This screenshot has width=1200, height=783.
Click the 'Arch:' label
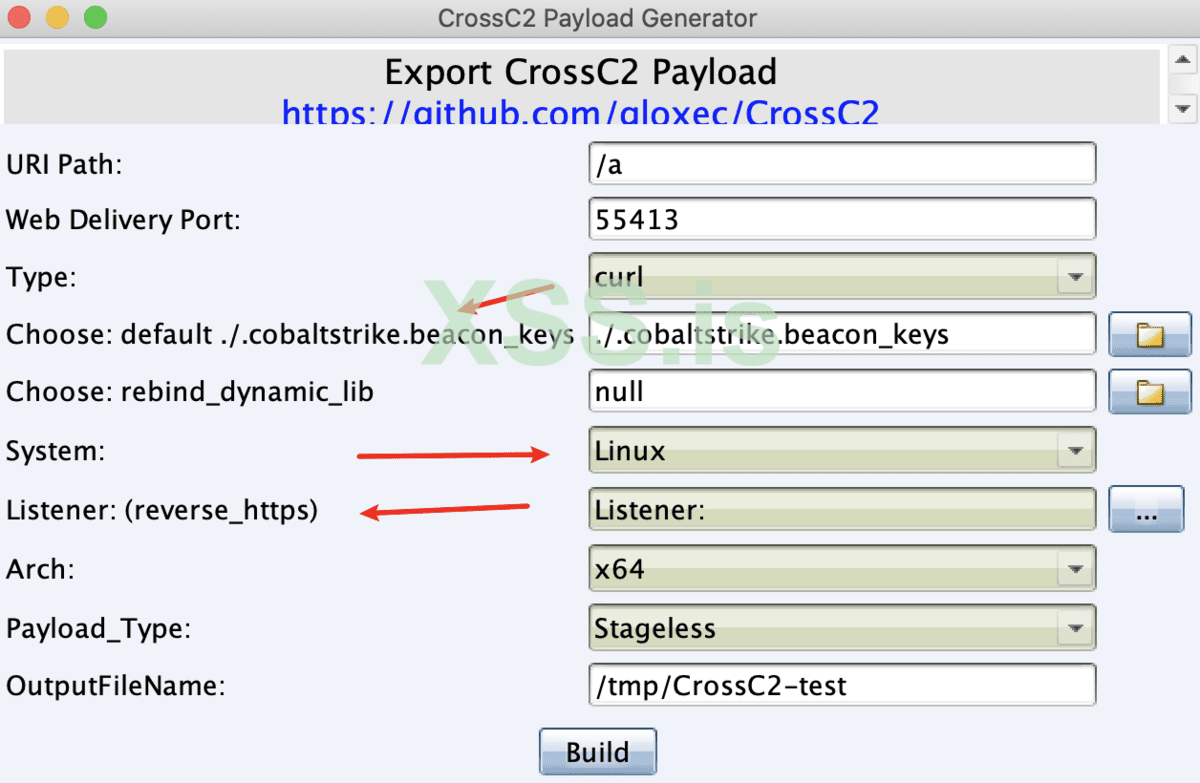[39, 569]
